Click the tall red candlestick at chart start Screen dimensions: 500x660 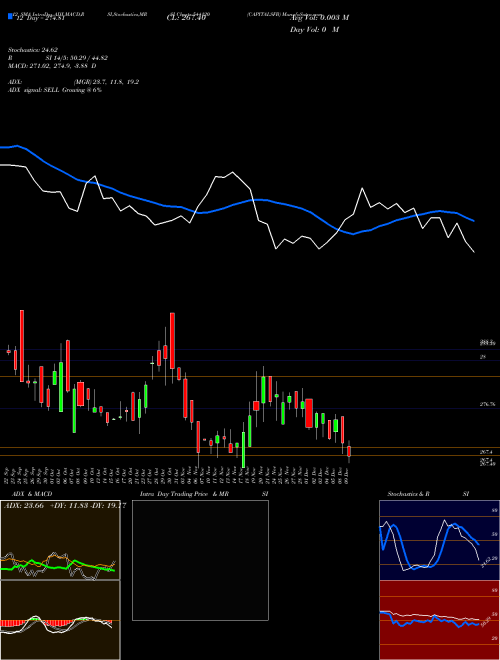(x=22, y=346)
